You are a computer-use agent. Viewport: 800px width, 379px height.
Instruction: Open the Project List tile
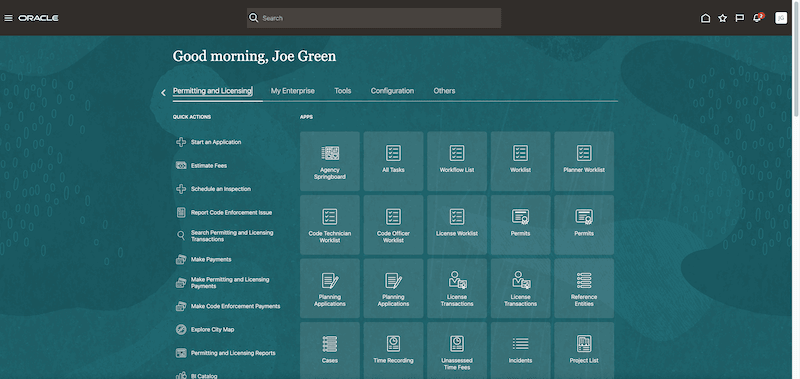(x=584, y=350)
